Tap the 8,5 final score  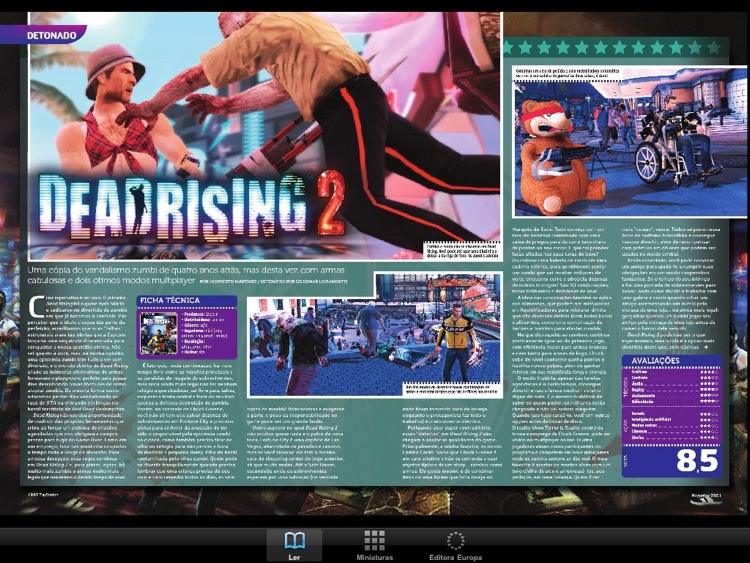697,461
